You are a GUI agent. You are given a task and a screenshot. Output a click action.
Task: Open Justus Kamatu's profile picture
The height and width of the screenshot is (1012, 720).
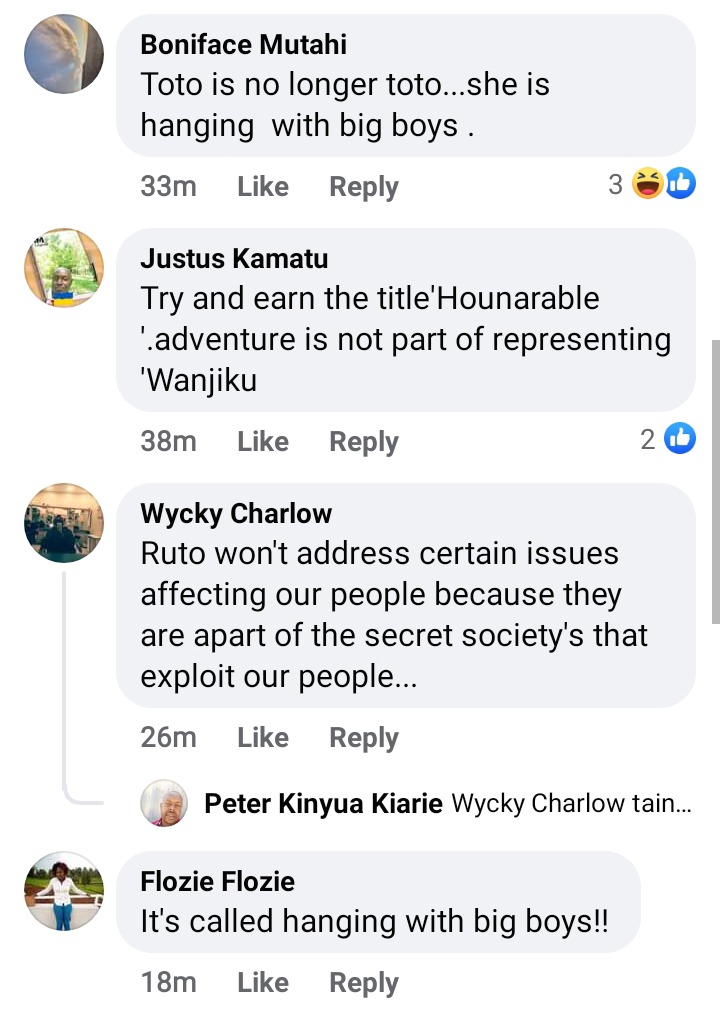tap(64, 268)
